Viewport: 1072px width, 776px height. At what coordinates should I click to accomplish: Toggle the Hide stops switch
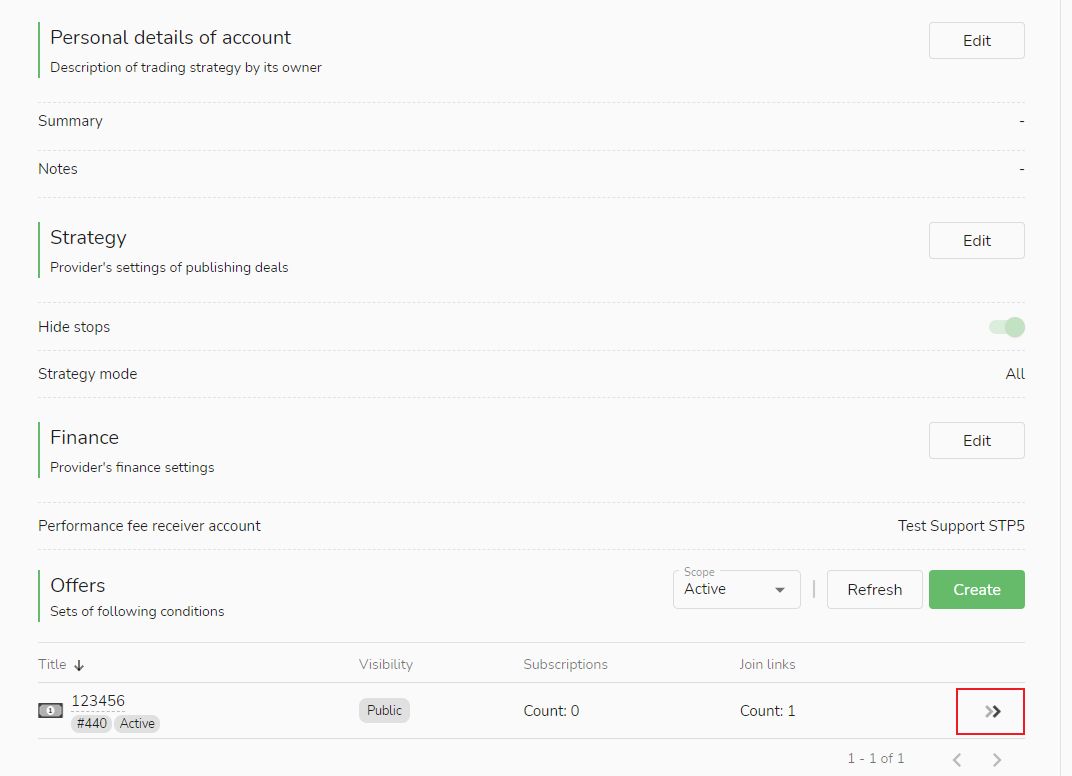[x=1007, y=327]
